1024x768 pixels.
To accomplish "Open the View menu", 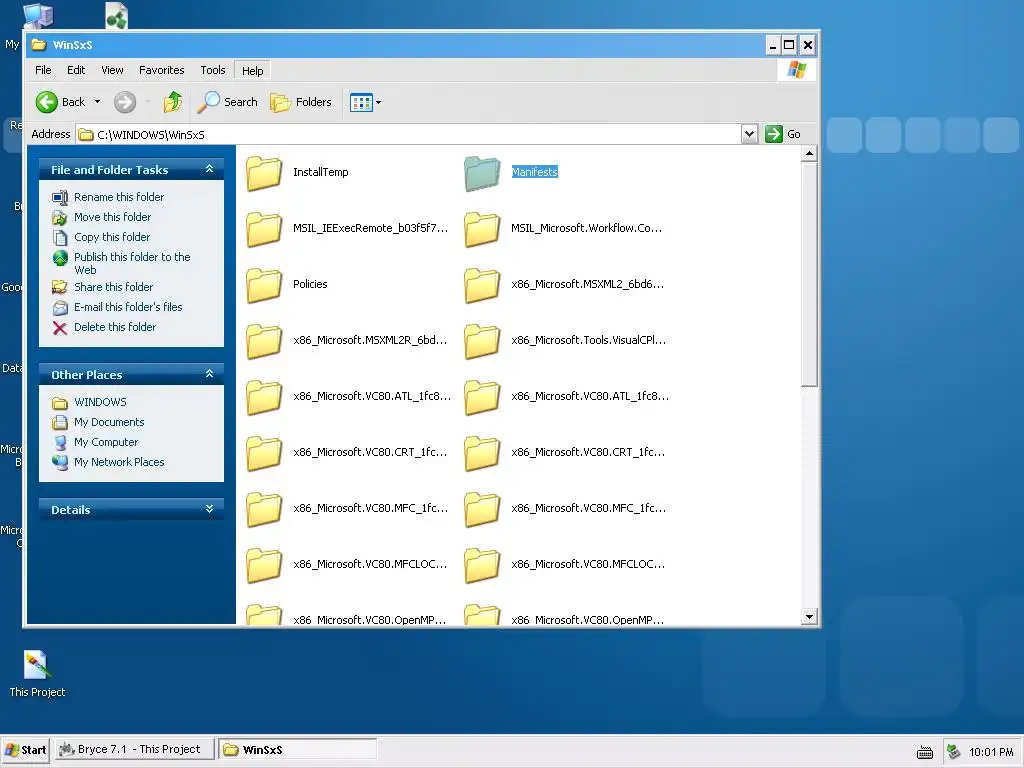I will (112, 70).
